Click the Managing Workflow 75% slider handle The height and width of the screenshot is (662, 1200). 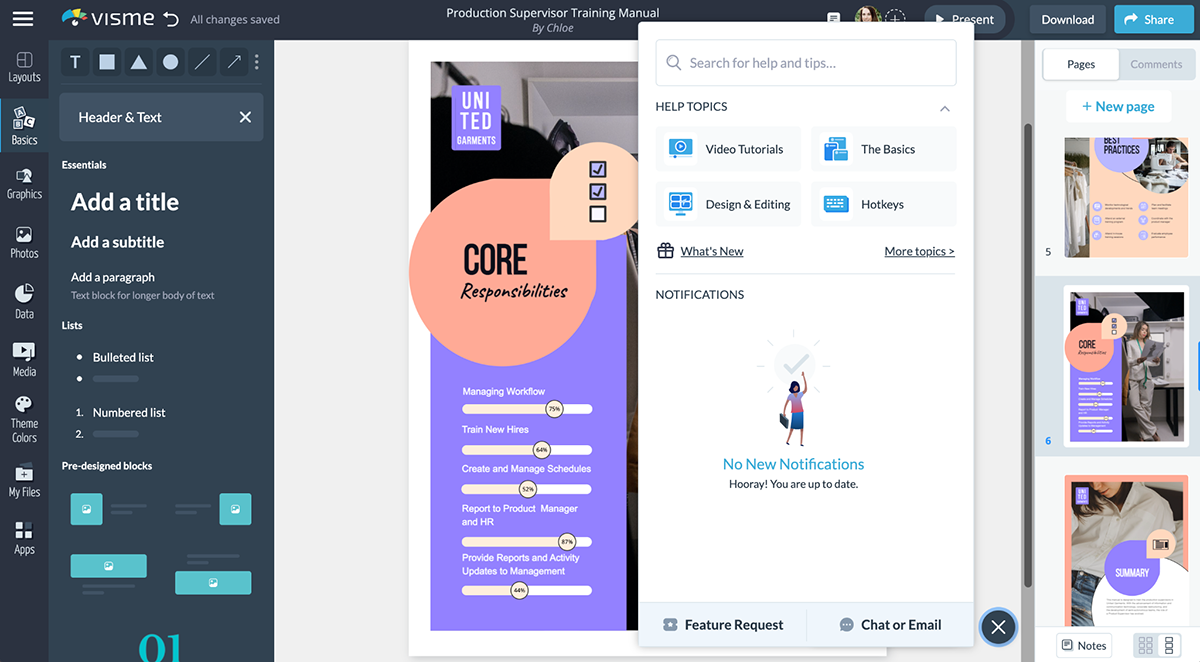pos(554,409)
